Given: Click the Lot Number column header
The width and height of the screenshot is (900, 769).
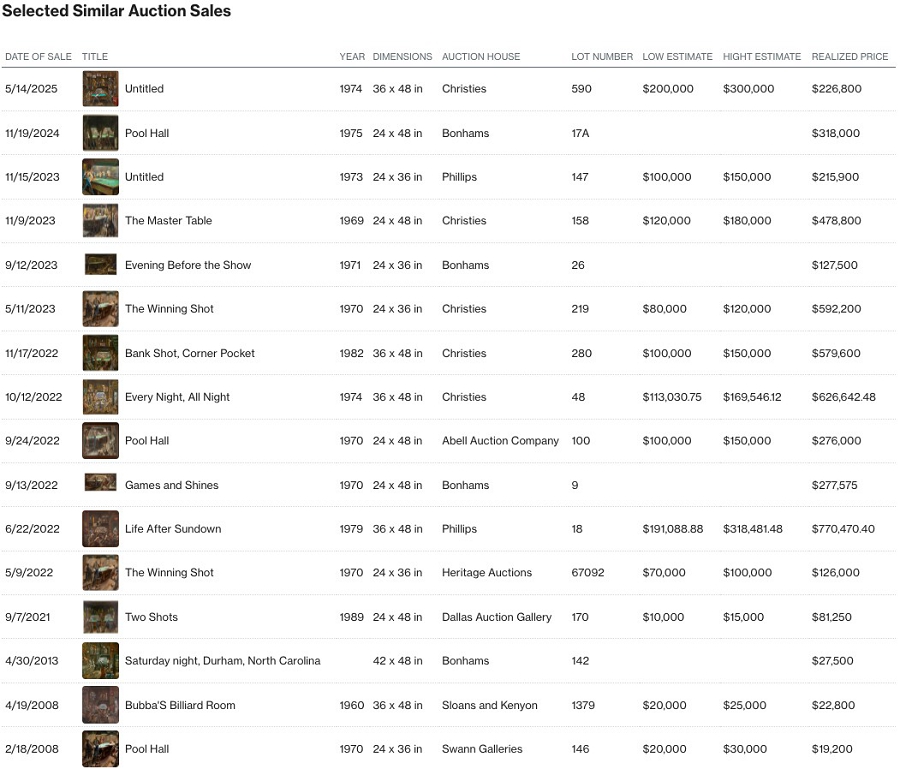Looking at the screenshot, I should point(602,57).
